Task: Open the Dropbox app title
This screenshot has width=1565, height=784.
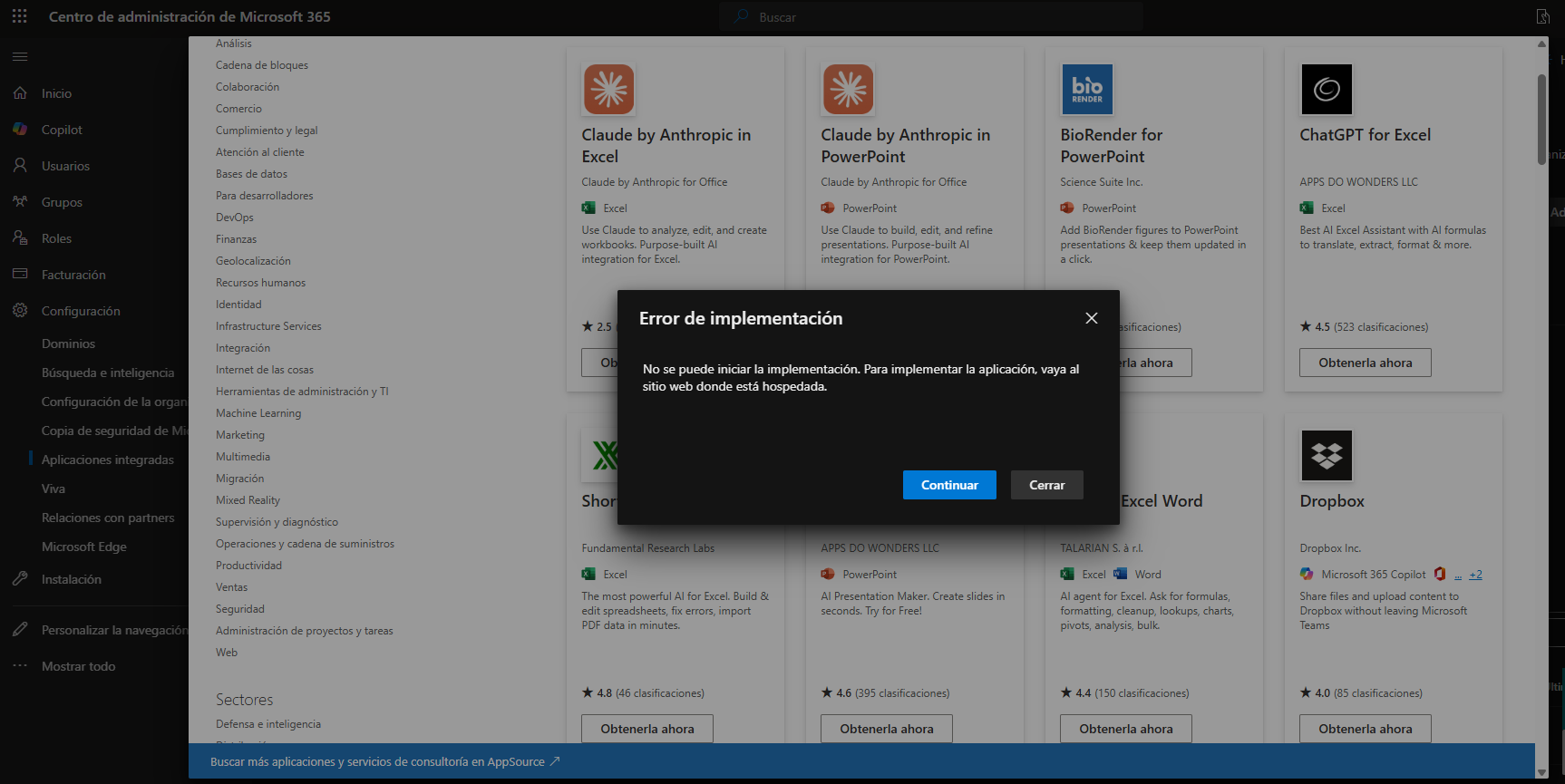Action: (x=1332, y=501)
